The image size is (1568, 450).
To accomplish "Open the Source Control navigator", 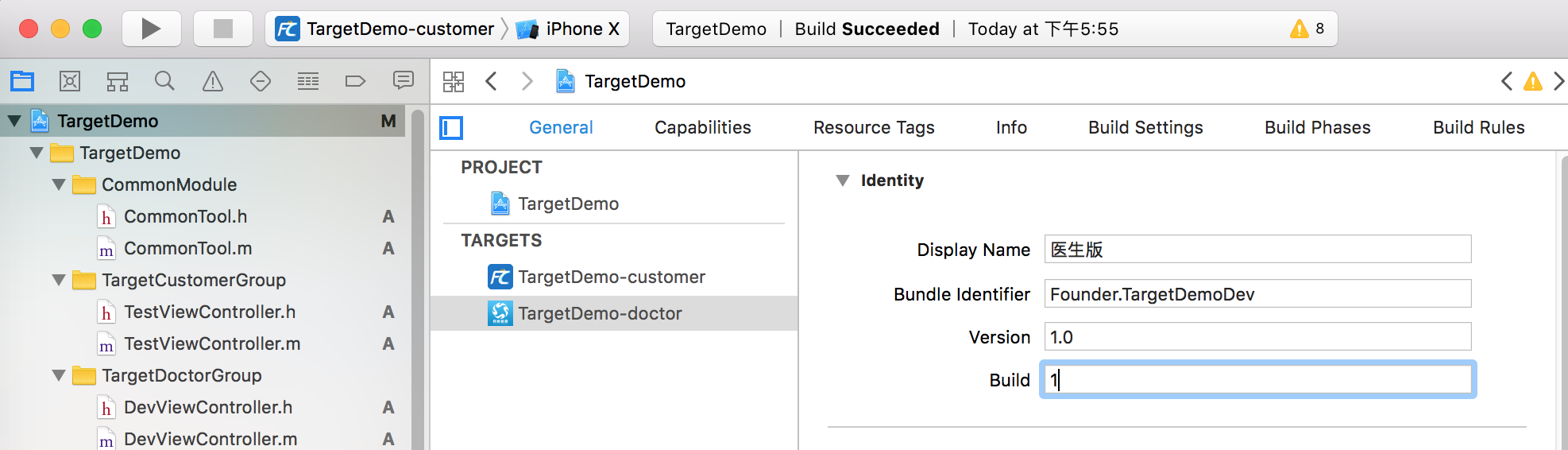I will pyautogui.click(x=70, y=80).
